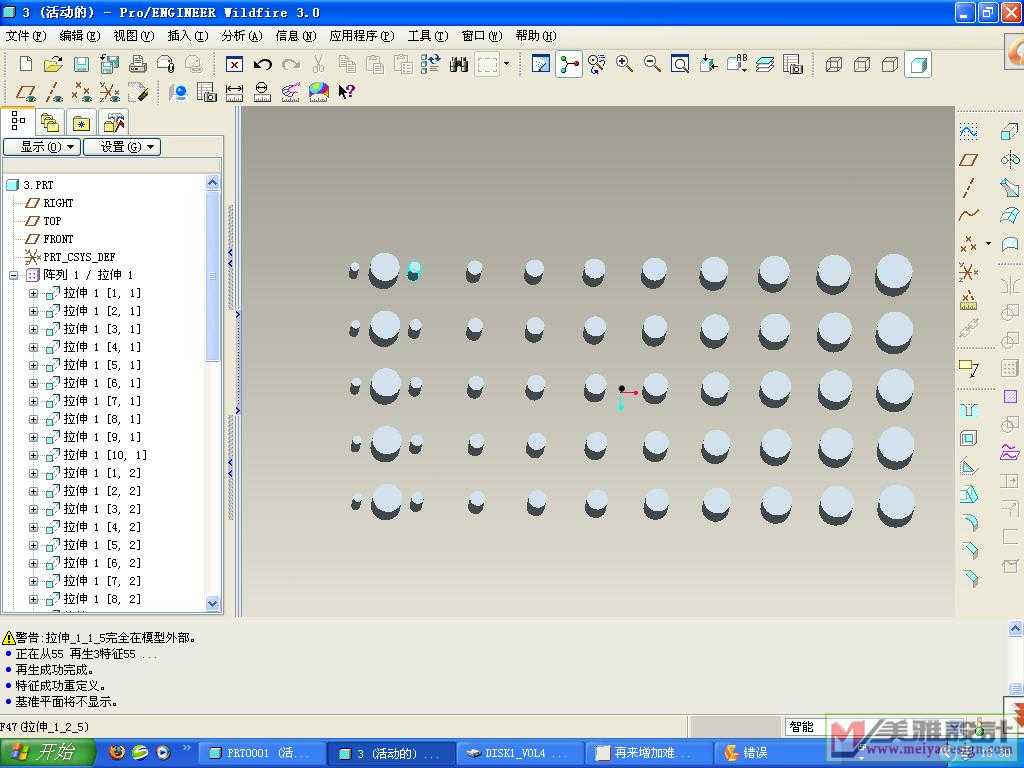Toggle coordinate systems display
The height and width of the screenshot is (768, 1024).
110,92
